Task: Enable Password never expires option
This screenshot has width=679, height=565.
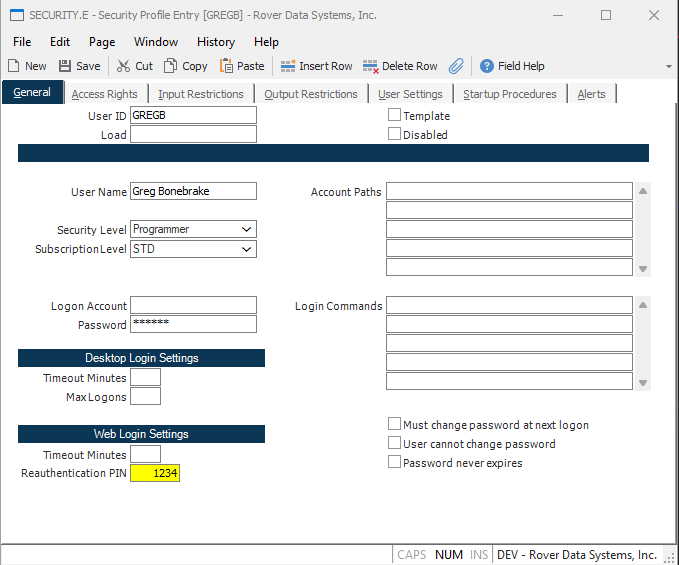Action: coord(394,463)
